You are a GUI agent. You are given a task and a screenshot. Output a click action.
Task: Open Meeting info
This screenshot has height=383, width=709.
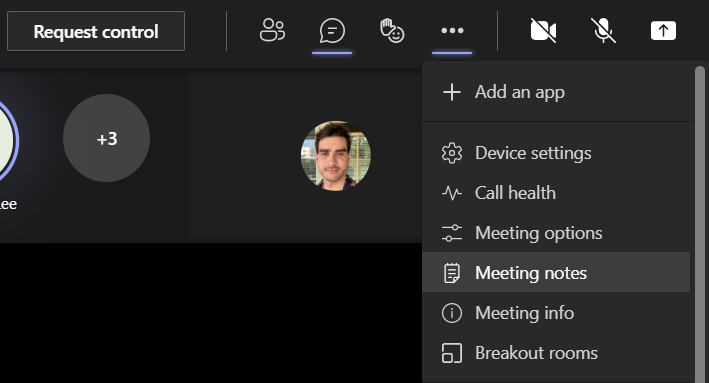pos(556,312)
